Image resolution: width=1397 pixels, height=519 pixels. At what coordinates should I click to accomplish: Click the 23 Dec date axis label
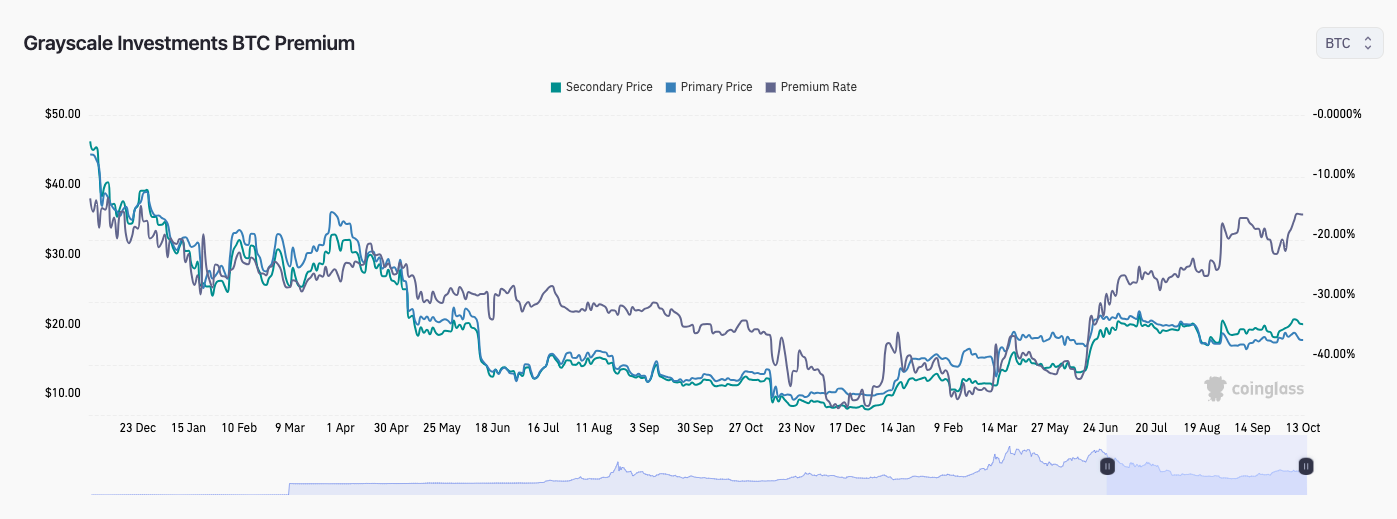[x=138, y=428]
